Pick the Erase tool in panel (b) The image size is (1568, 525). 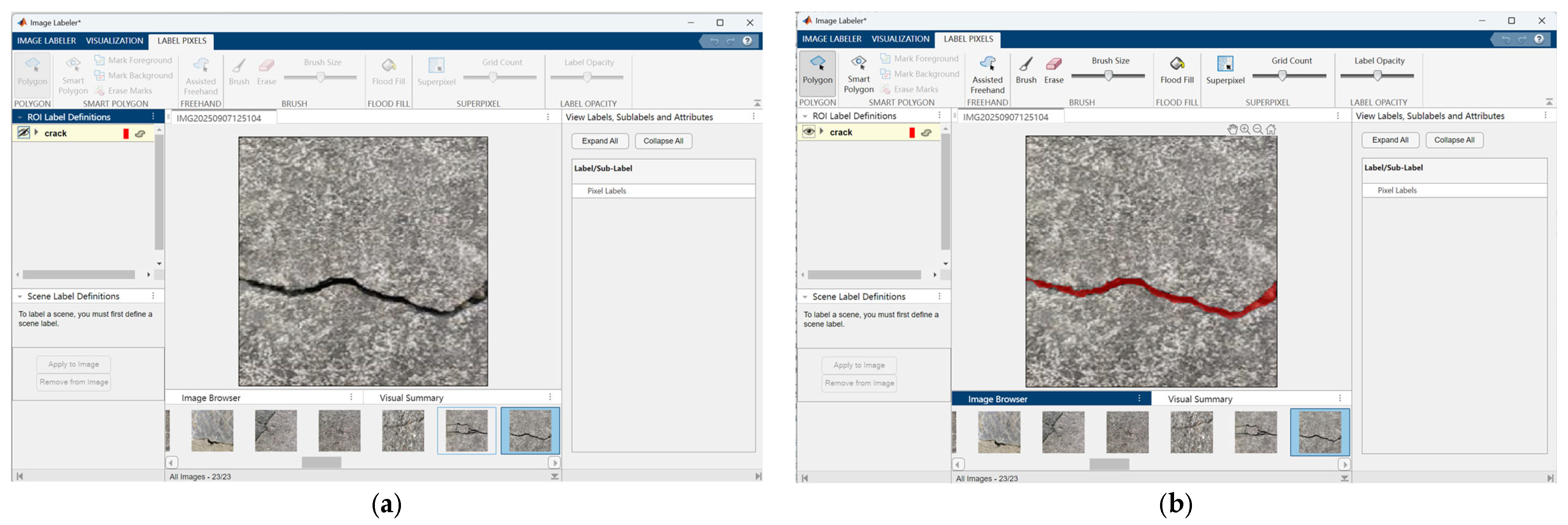(x=1053, y=70)
